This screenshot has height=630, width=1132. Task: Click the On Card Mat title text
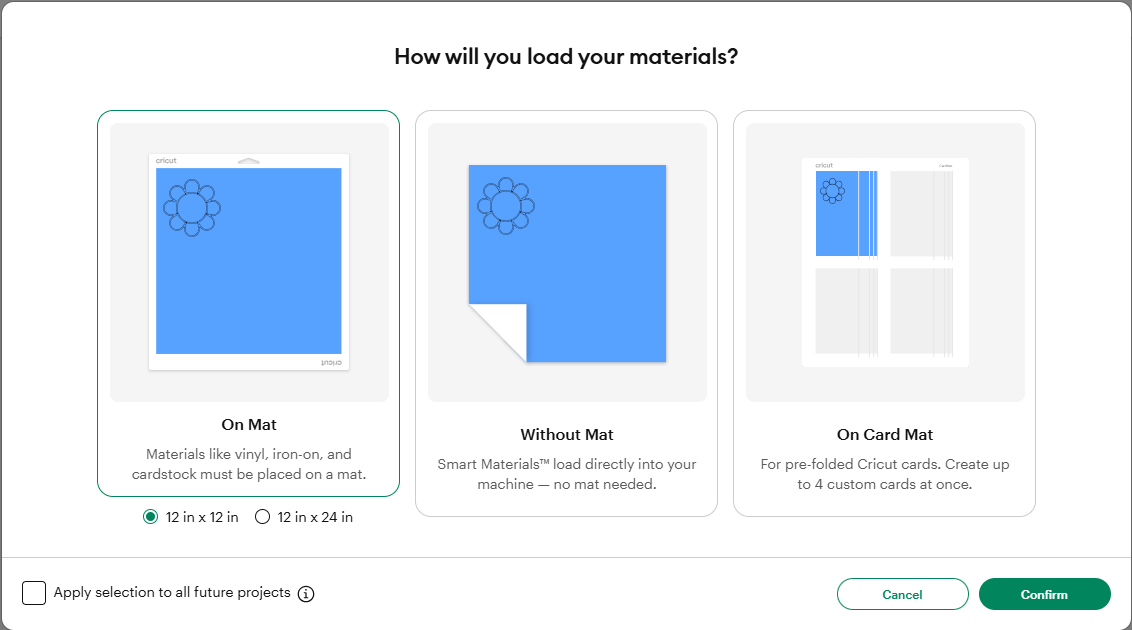coord(885,434)
